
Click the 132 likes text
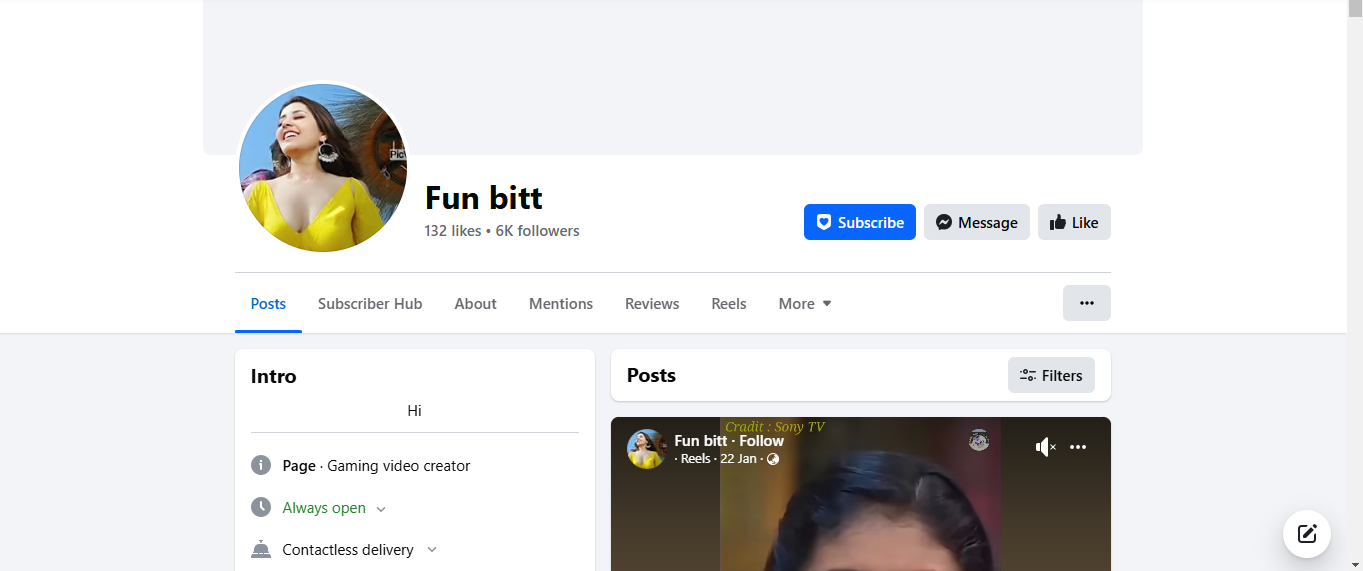click(453, 231)
